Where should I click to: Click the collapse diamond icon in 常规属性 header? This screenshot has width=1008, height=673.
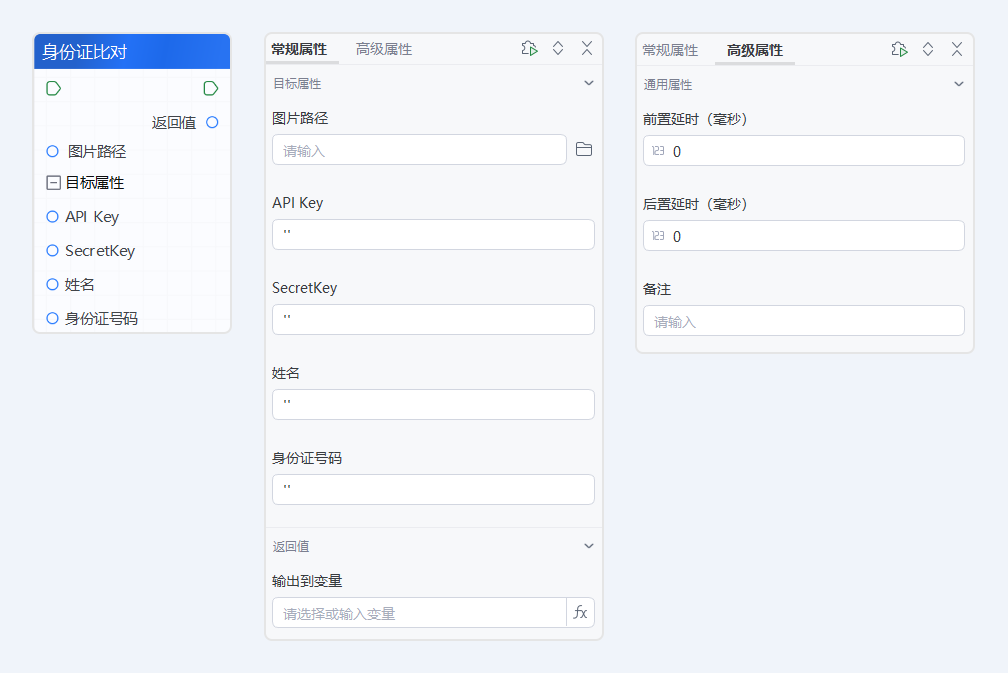tap(558, 48)
